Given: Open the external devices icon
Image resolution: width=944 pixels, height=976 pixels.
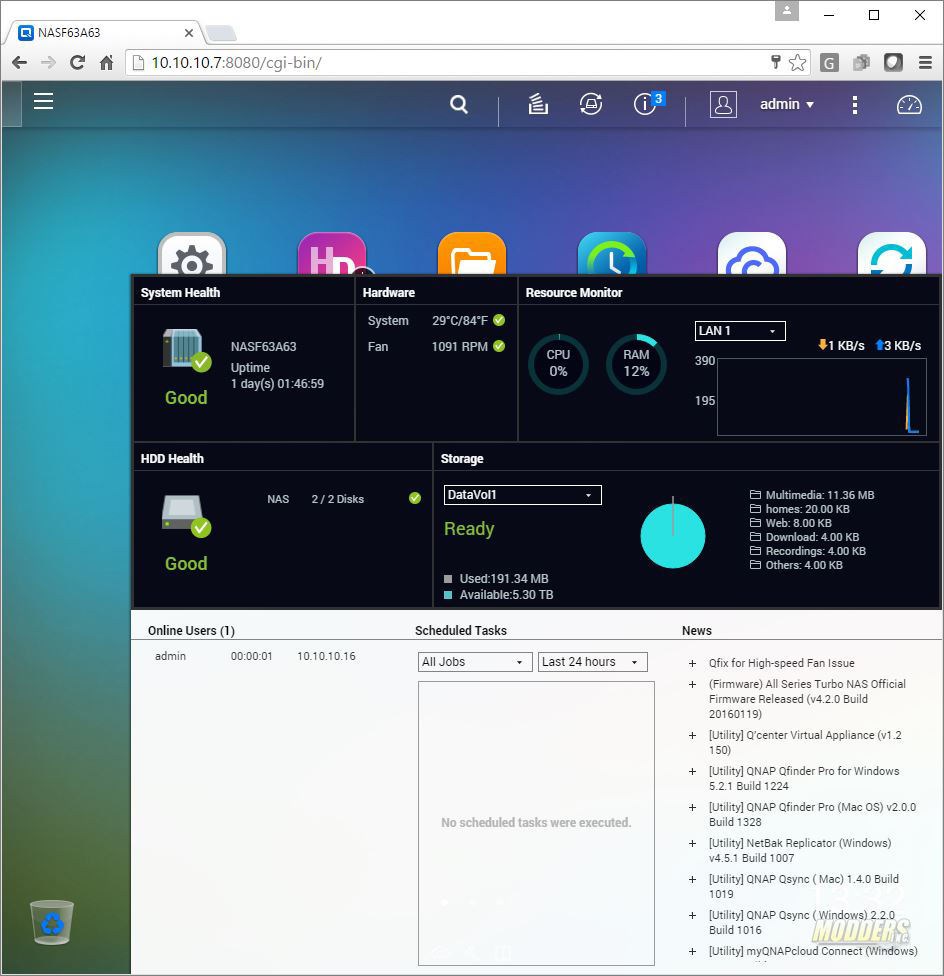Looking at the screenshot, I should pyautogui.click(x=591, y=104).
